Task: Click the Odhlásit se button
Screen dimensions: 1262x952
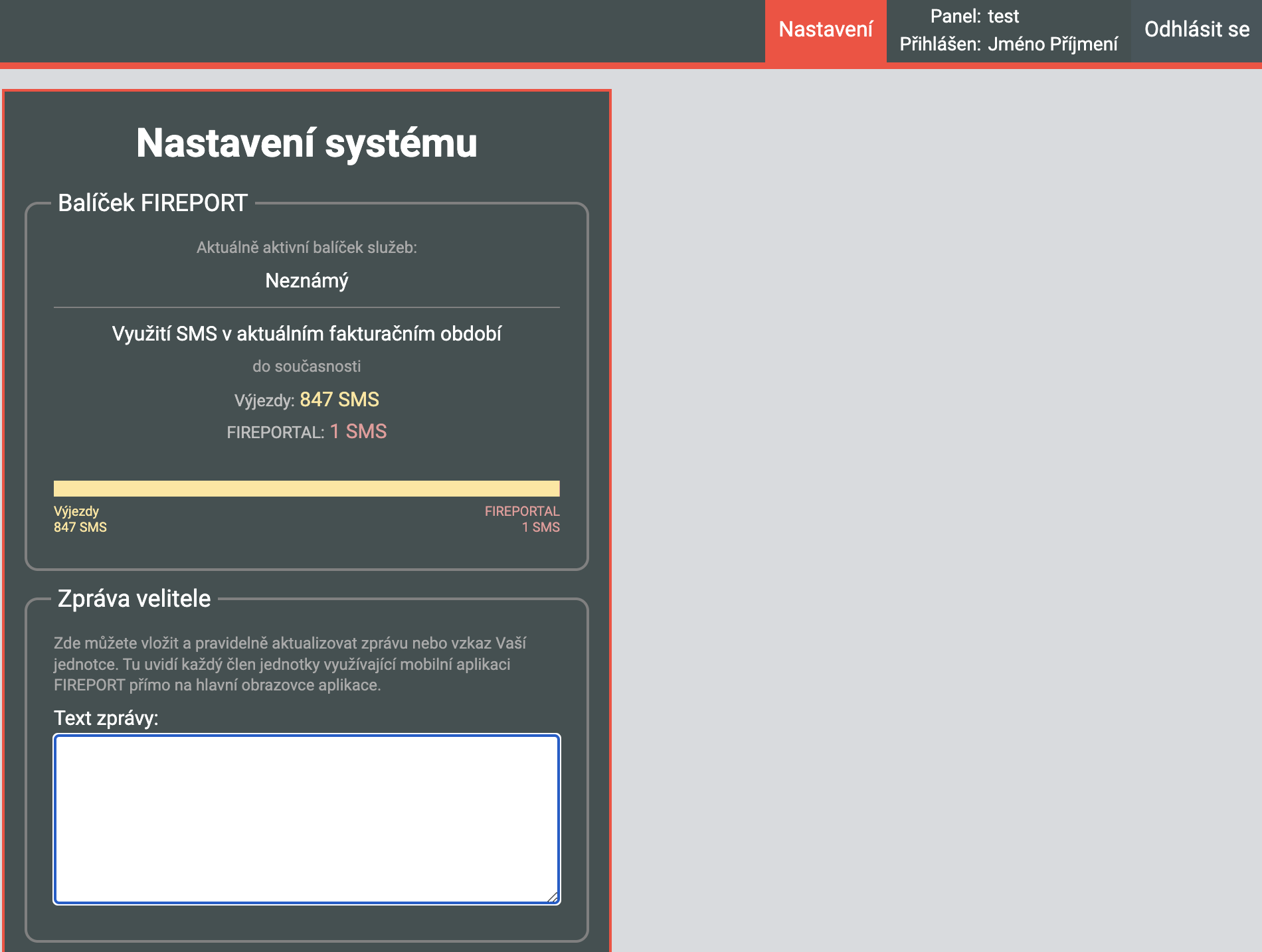Action: click(x=1196, y=30)
